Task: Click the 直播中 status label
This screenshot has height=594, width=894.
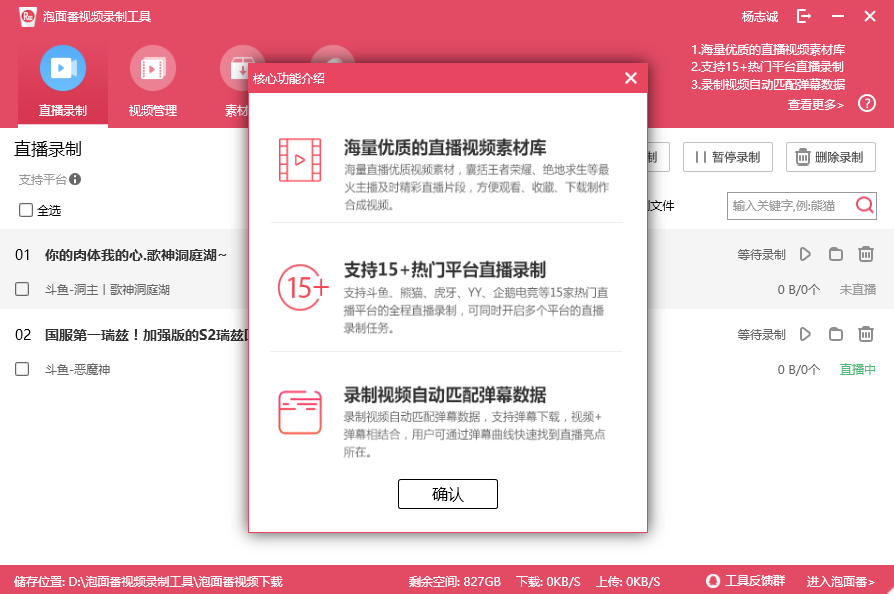Action: pyautogui.click(x=858, y=369)
